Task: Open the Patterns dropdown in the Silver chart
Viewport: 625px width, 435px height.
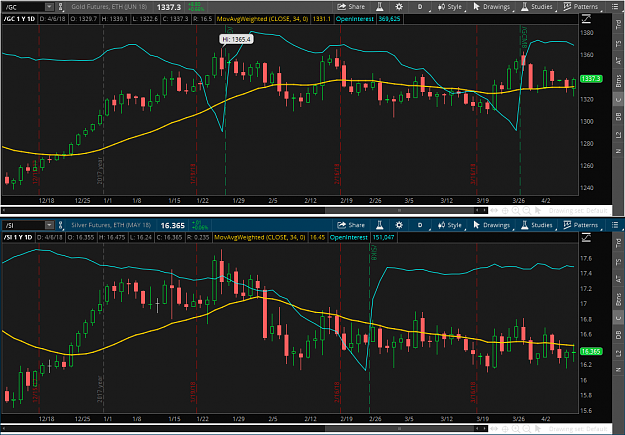Action: 582,225
